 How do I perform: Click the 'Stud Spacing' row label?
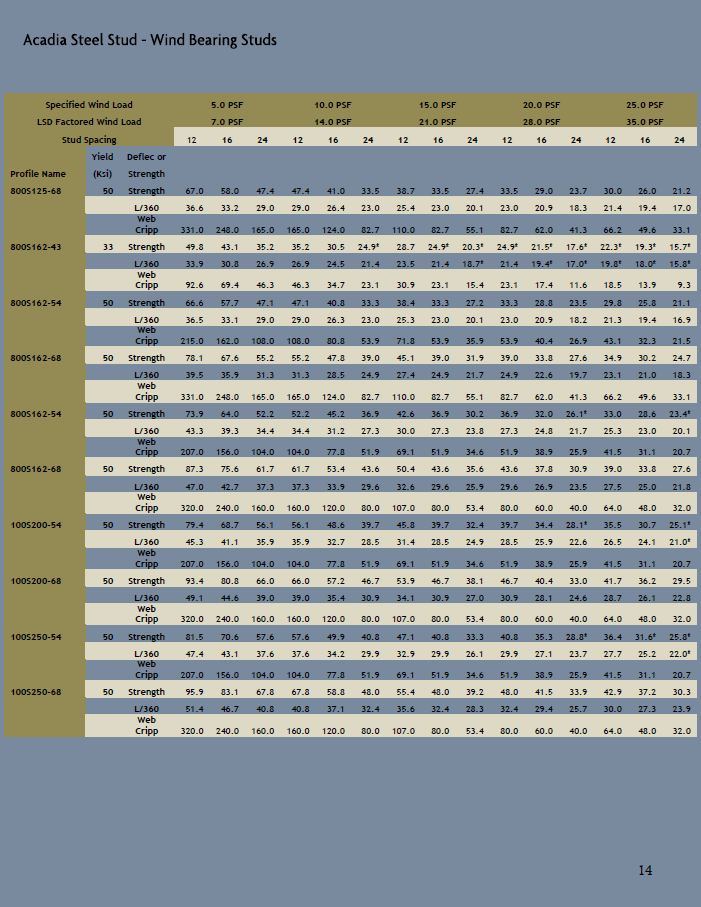[89, 140]
